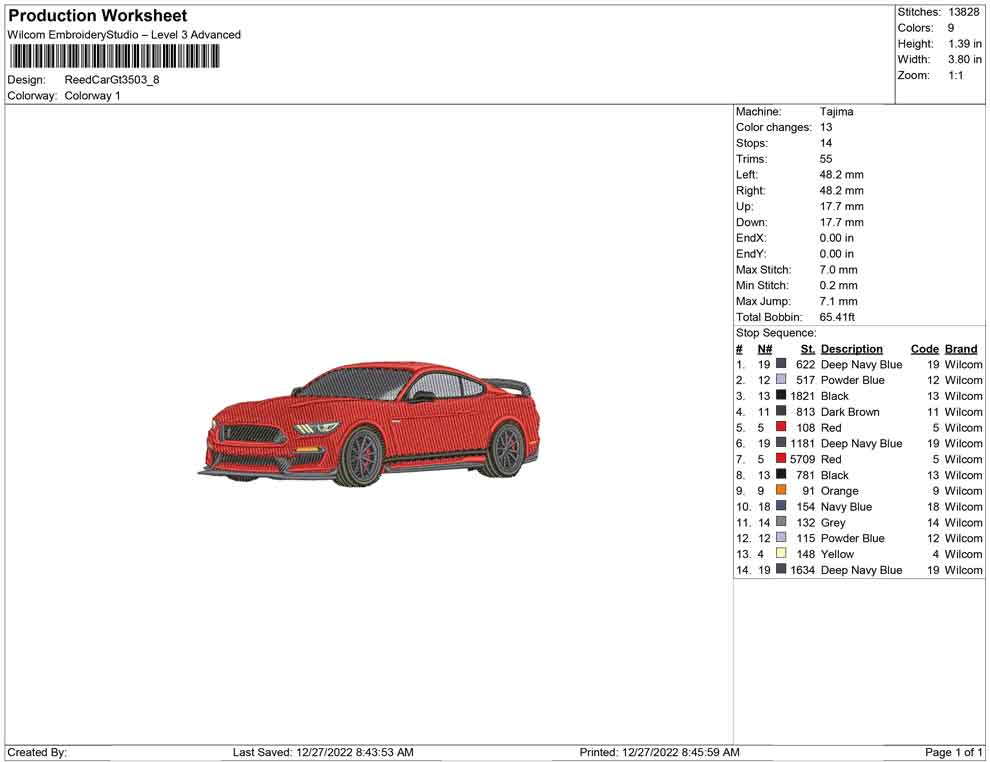Click the Machine value Tajima
This screenshot has width=990, height=762.
[x=836, y=112]
